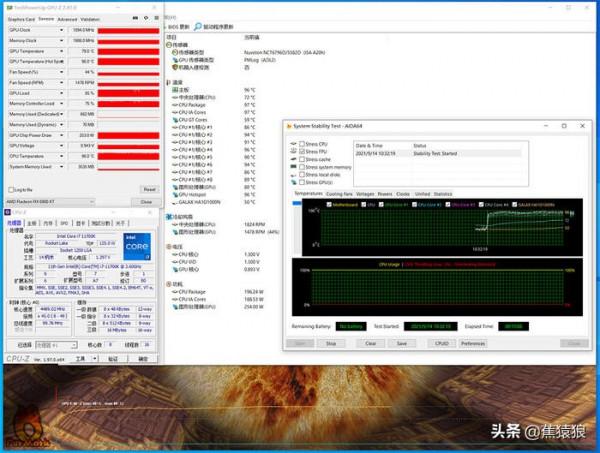Click Stress cache icon in stability test

pos(293,159)
